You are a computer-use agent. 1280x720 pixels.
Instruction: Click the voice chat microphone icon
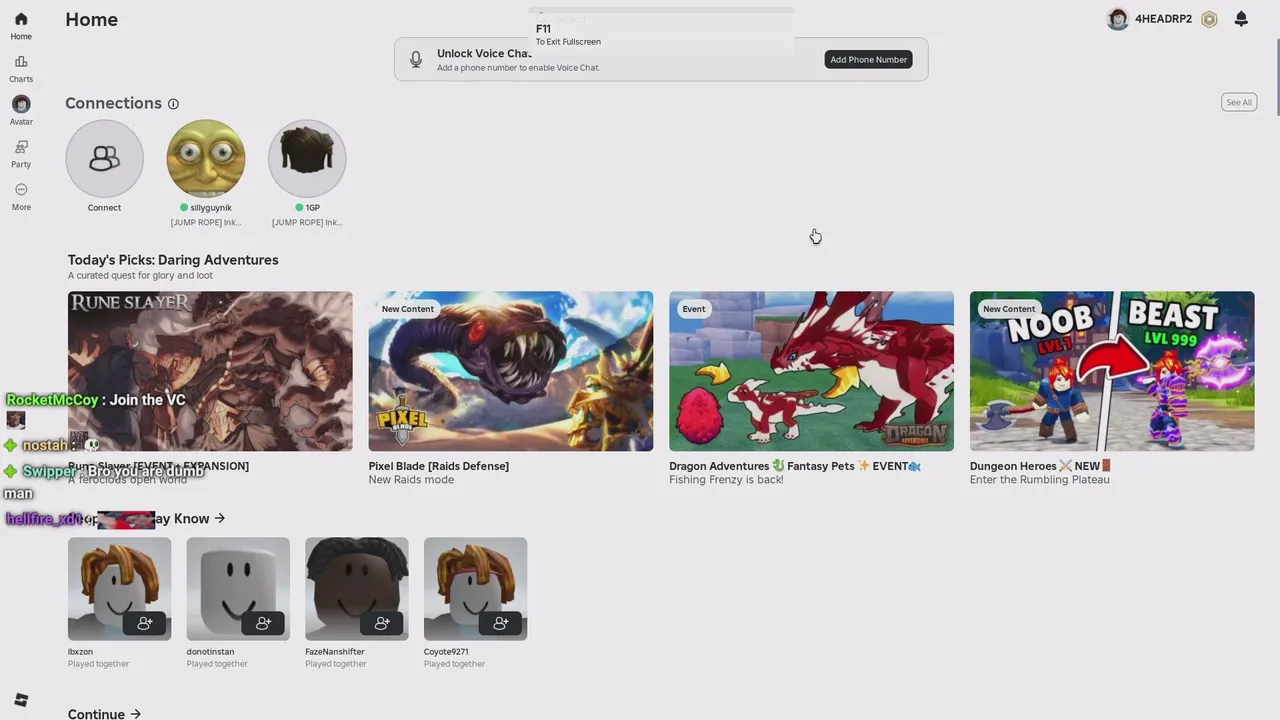point(416,60)
